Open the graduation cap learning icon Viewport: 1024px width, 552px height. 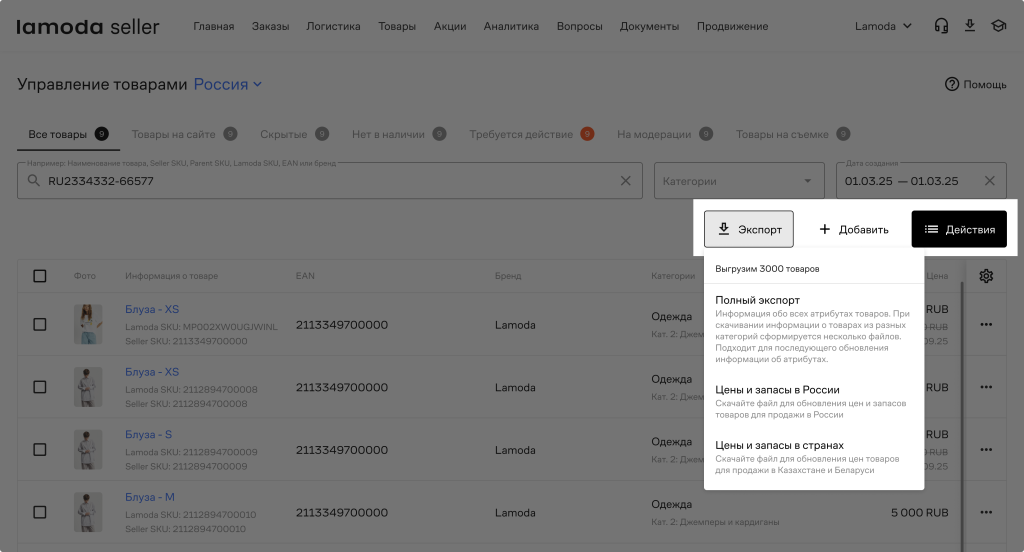[999, 26]
